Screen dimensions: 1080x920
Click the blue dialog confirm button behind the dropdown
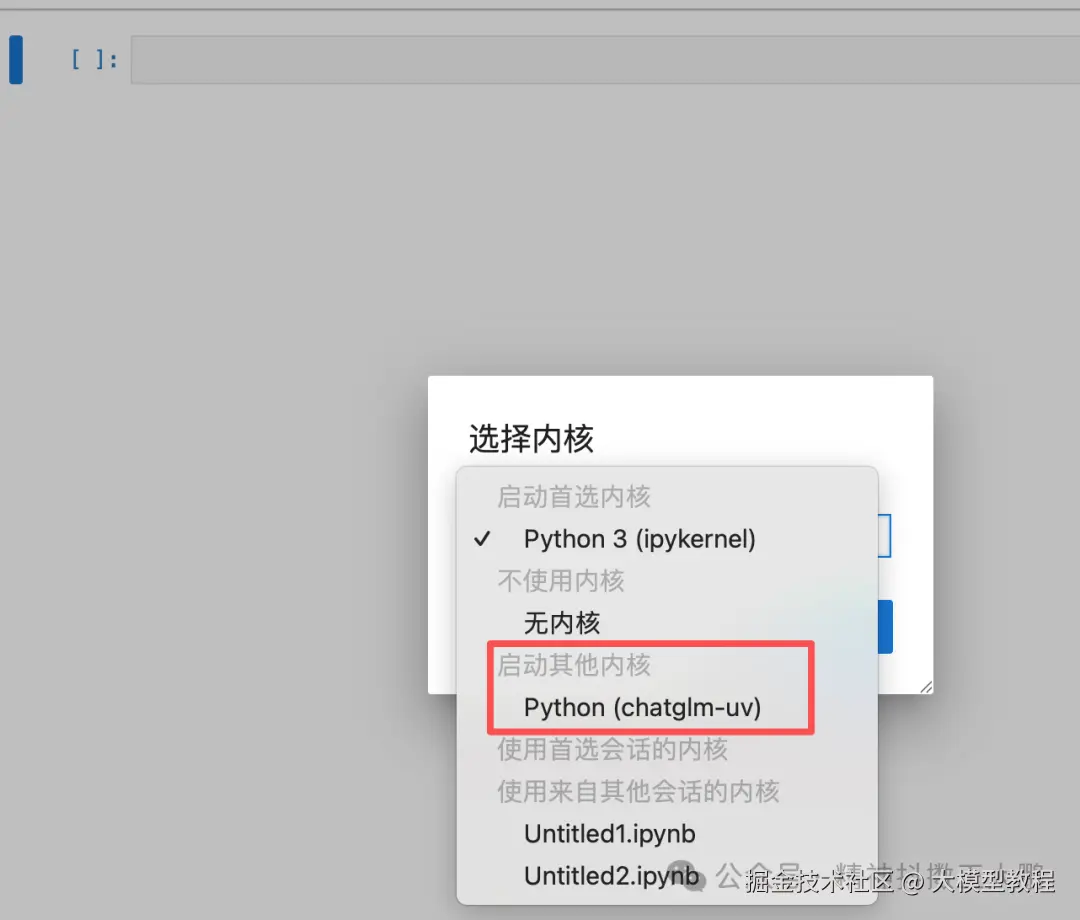pos(885,627)
